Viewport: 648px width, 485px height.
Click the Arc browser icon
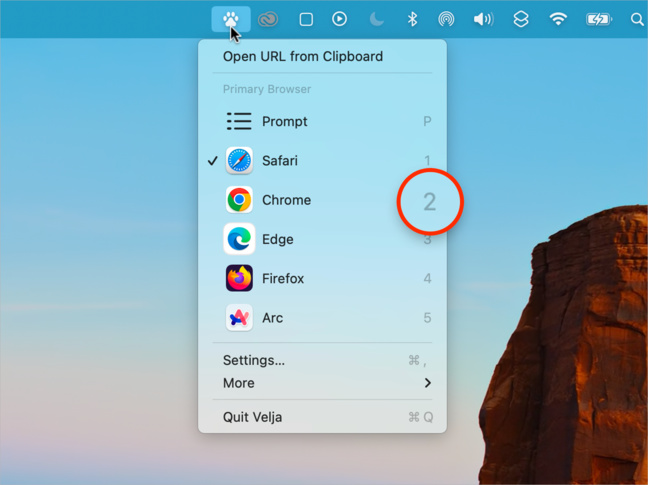click(239, 318)
